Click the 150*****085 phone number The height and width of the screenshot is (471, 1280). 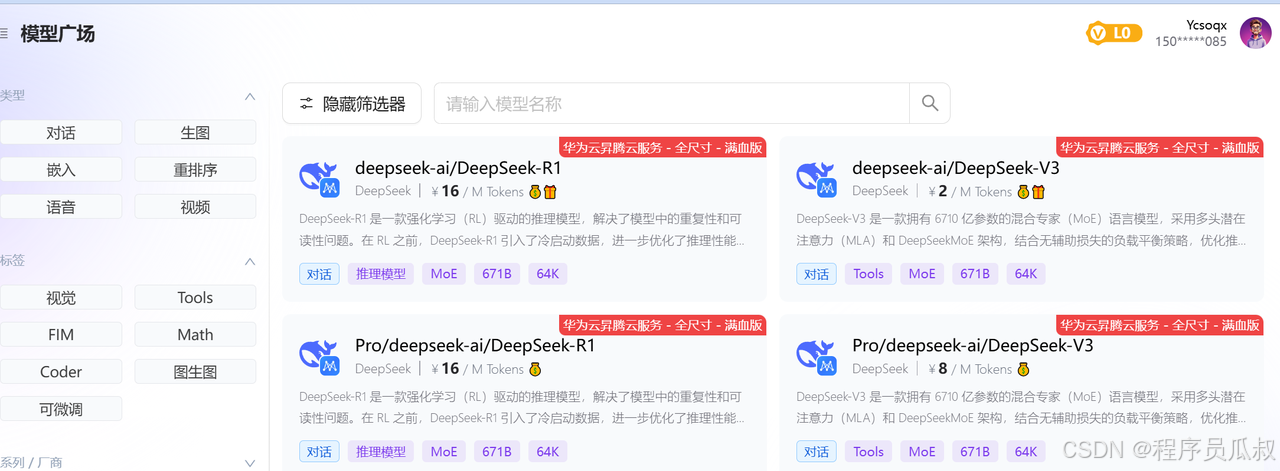(x=1191, y=42)
